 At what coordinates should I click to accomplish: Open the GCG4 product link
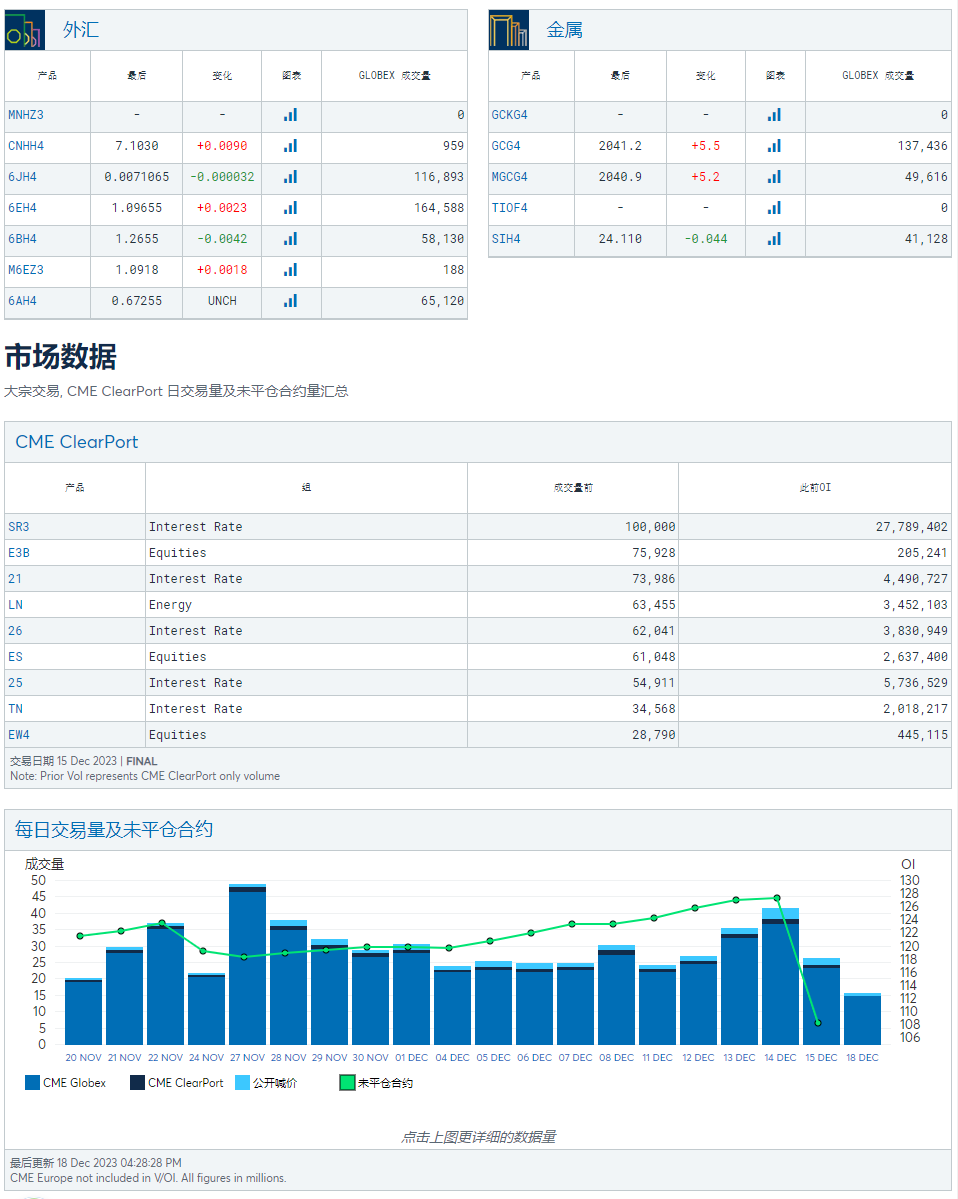[x=505, y=146]
